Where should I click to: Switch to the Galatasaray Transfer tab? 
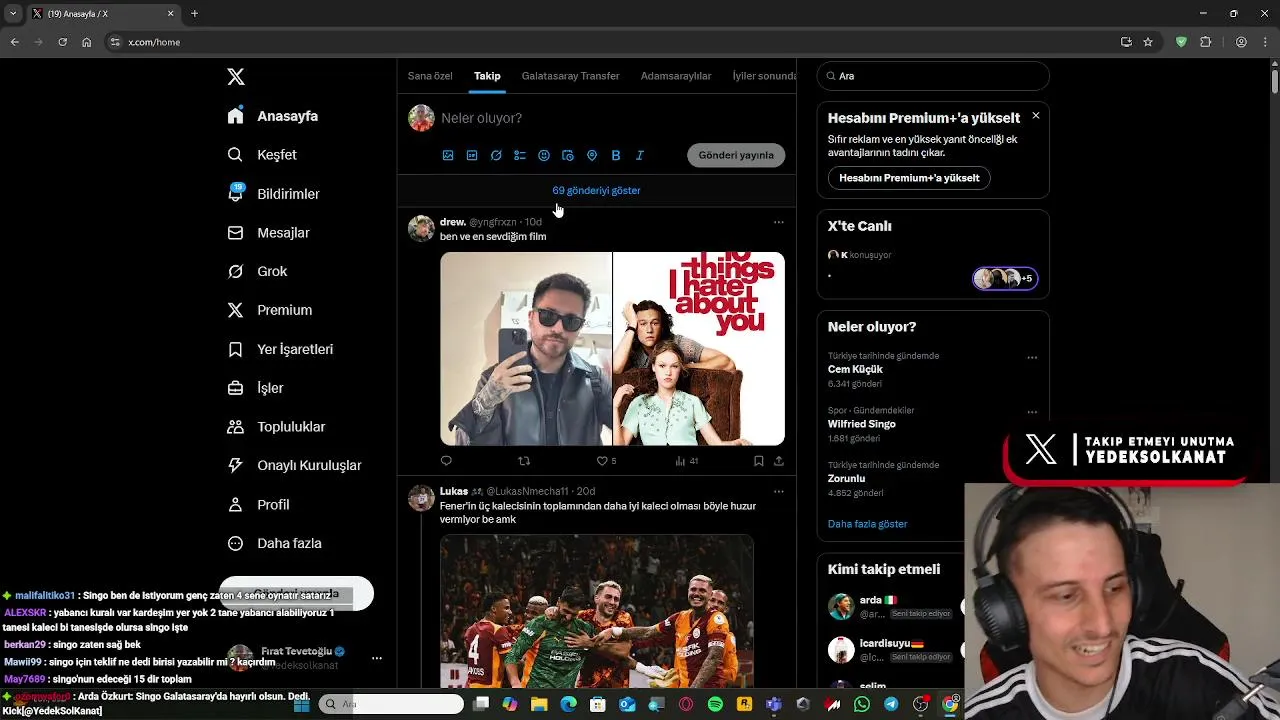tap(570, 76)
